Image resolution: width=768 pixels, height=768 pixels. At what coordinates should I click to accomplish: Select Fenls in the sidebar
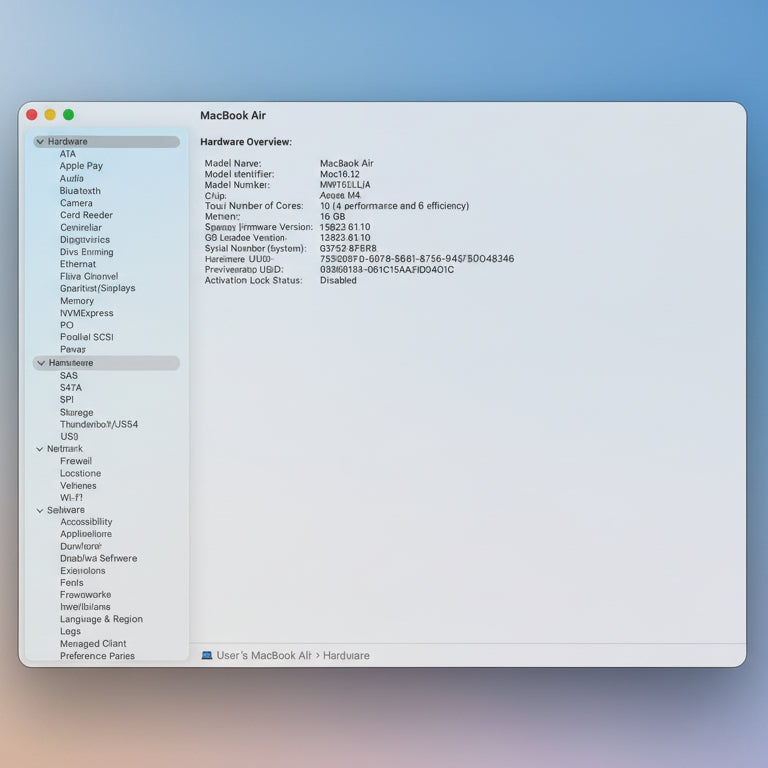(72, 583)
